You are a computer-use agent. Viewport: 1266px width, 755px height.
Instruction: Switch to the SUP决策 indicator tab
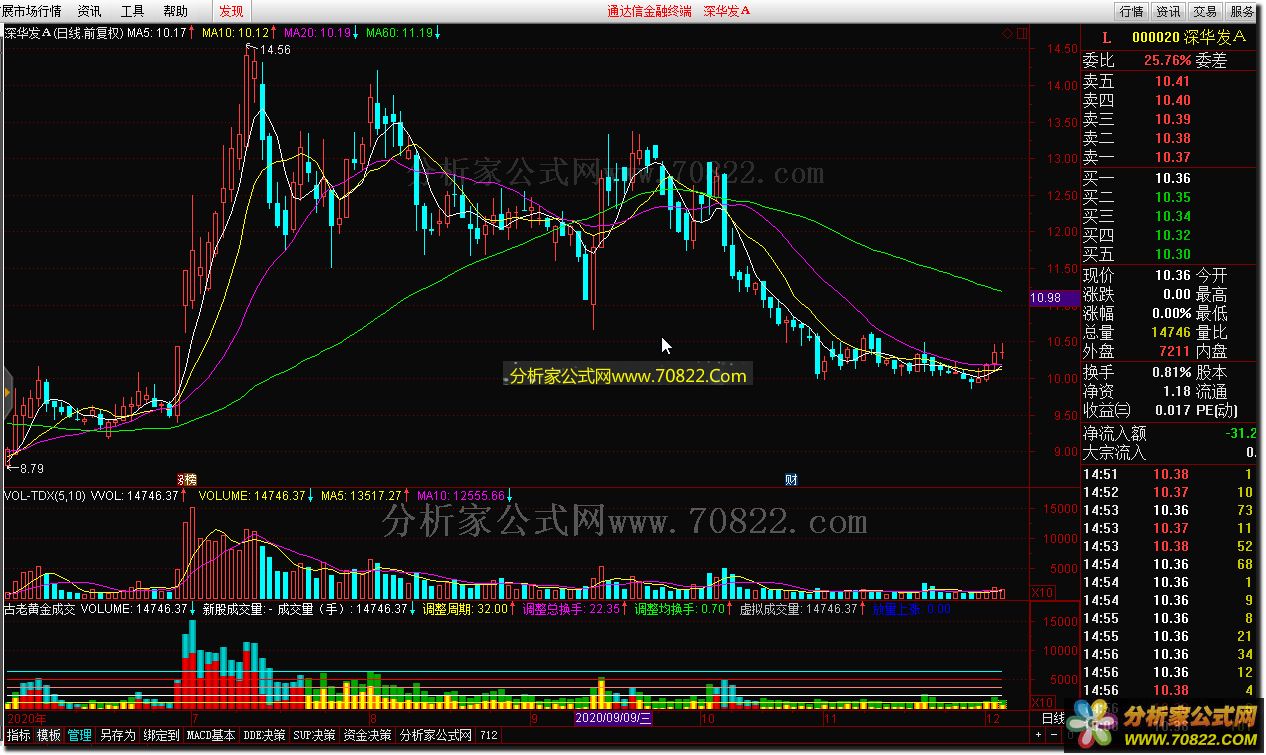pos(314,735)
